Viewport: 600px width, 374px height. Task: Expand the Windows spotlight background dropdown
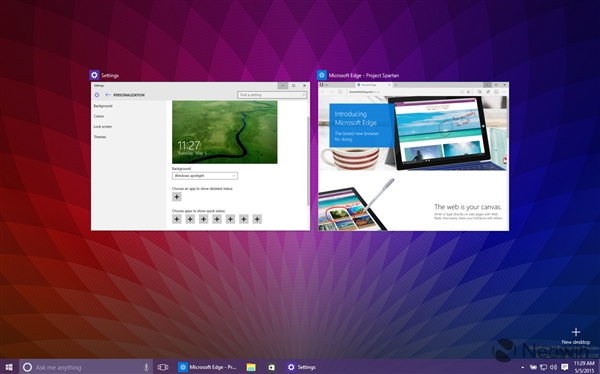coord(205,176)
